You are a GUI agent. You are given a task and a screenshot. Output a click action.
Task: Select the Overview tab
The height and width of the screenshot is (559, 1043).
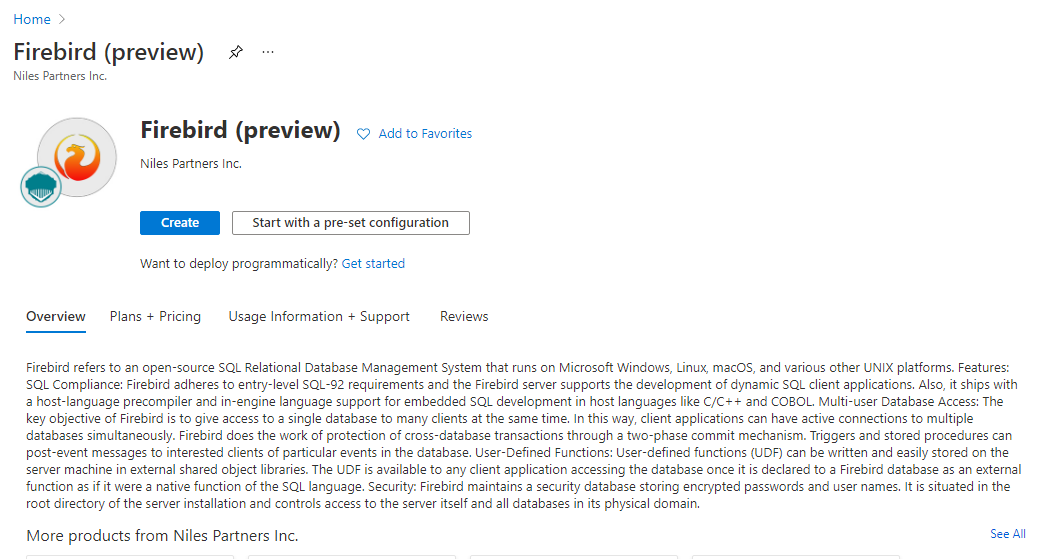click(x=56, y=317)
